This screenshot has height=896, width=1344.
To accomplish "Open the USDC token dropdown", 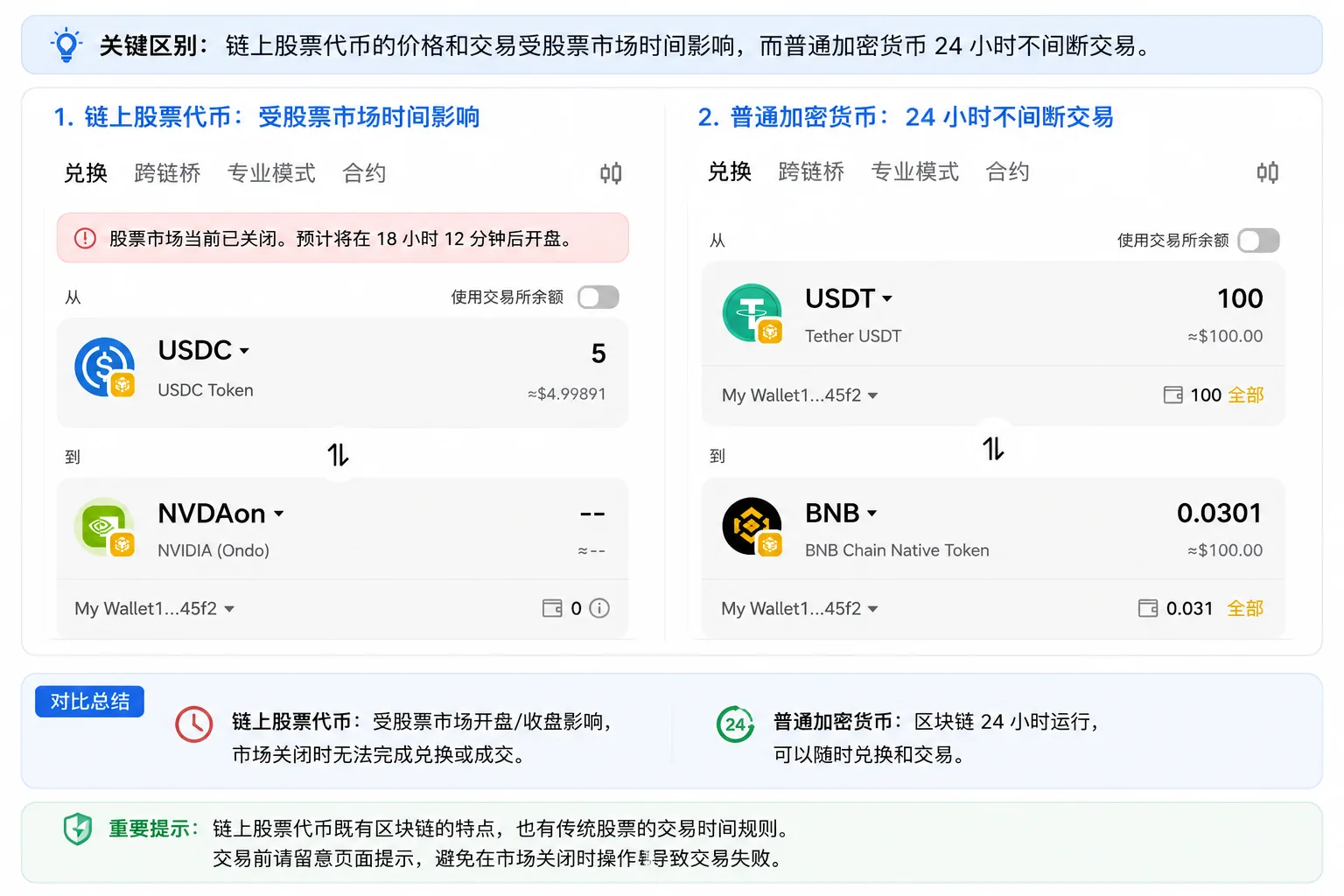I will pyautogui.click(x=204, y=350).
